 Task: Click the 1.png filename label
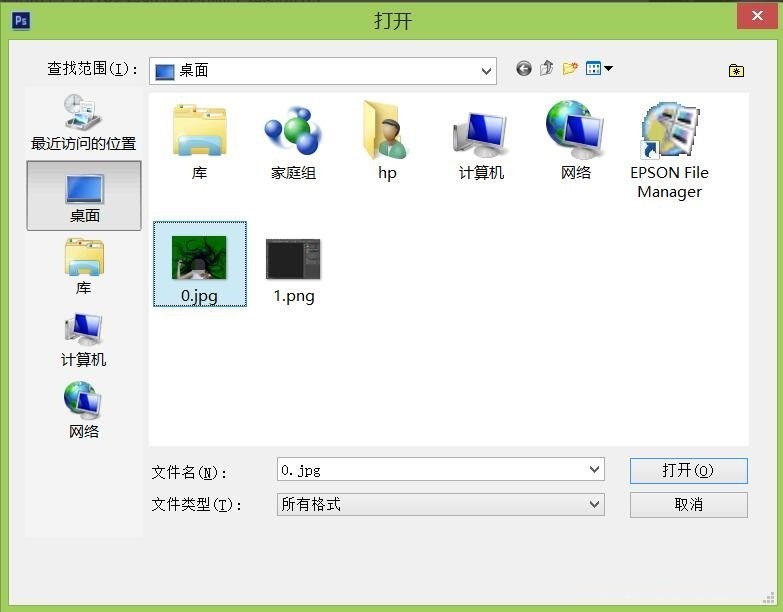(x=294, y=296)
